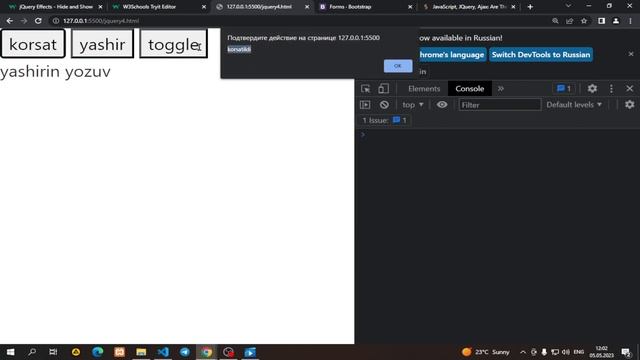Open Visual Studio Code from the taskbar
Screen dimensions: 640x360
coord(163,352)
